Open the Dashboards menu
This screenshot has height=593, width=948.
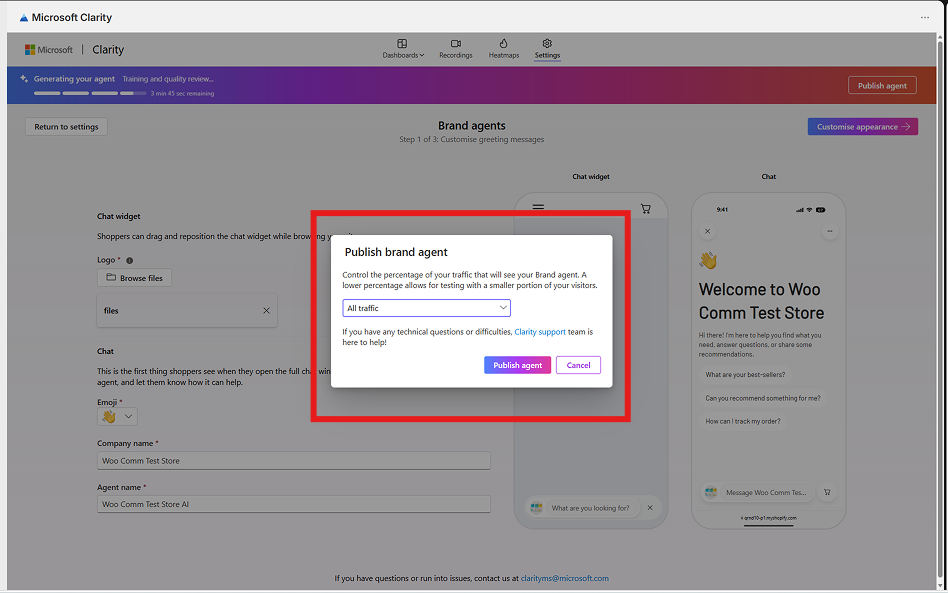point(403,48)
